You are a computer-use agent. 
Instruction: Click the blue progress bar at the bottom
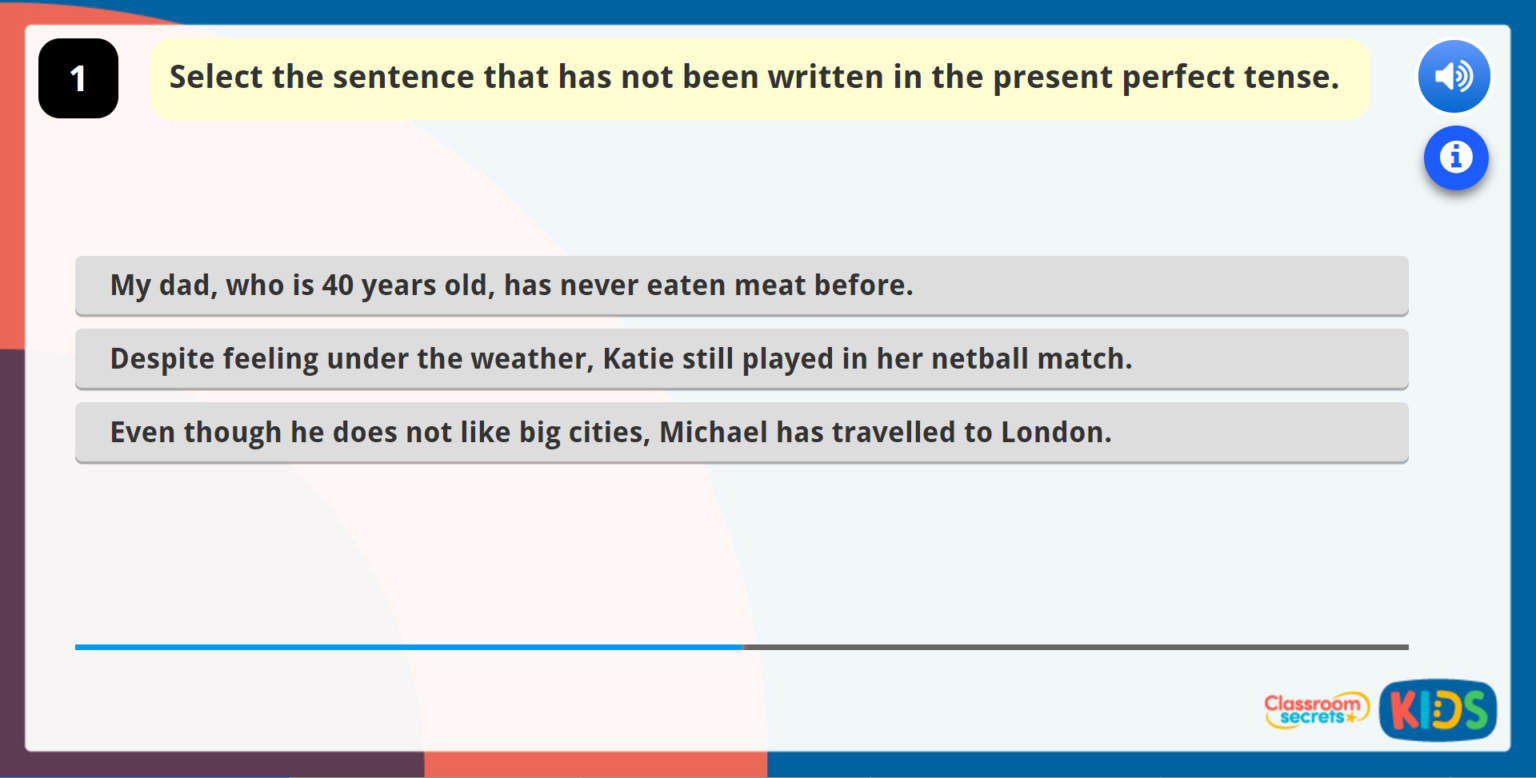pyautogui.click(x=400, y=647)
